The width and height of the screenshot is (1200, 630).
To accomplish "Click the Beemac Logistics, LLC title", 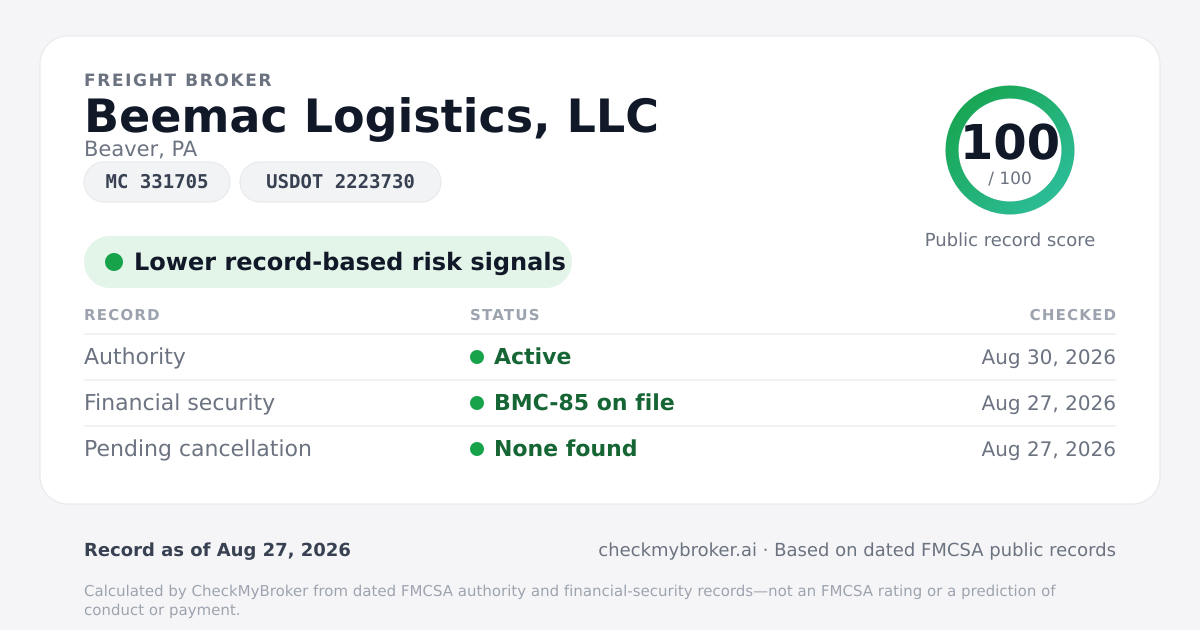I will click(x=371, y=116).
